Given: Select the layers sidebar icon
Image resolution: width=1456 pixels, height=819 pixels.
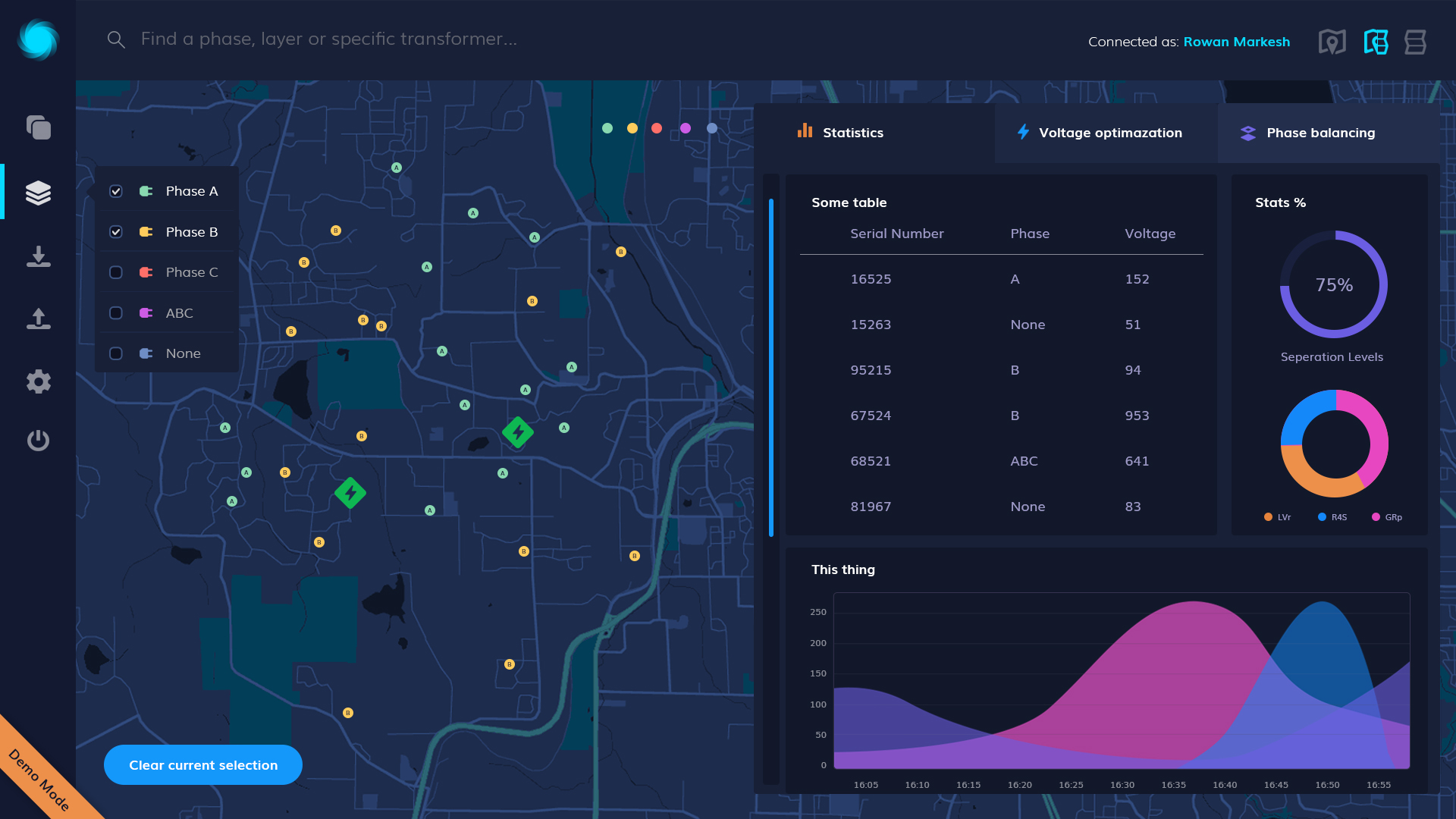Looking at the screenshot, I should [x=38, y=193].
